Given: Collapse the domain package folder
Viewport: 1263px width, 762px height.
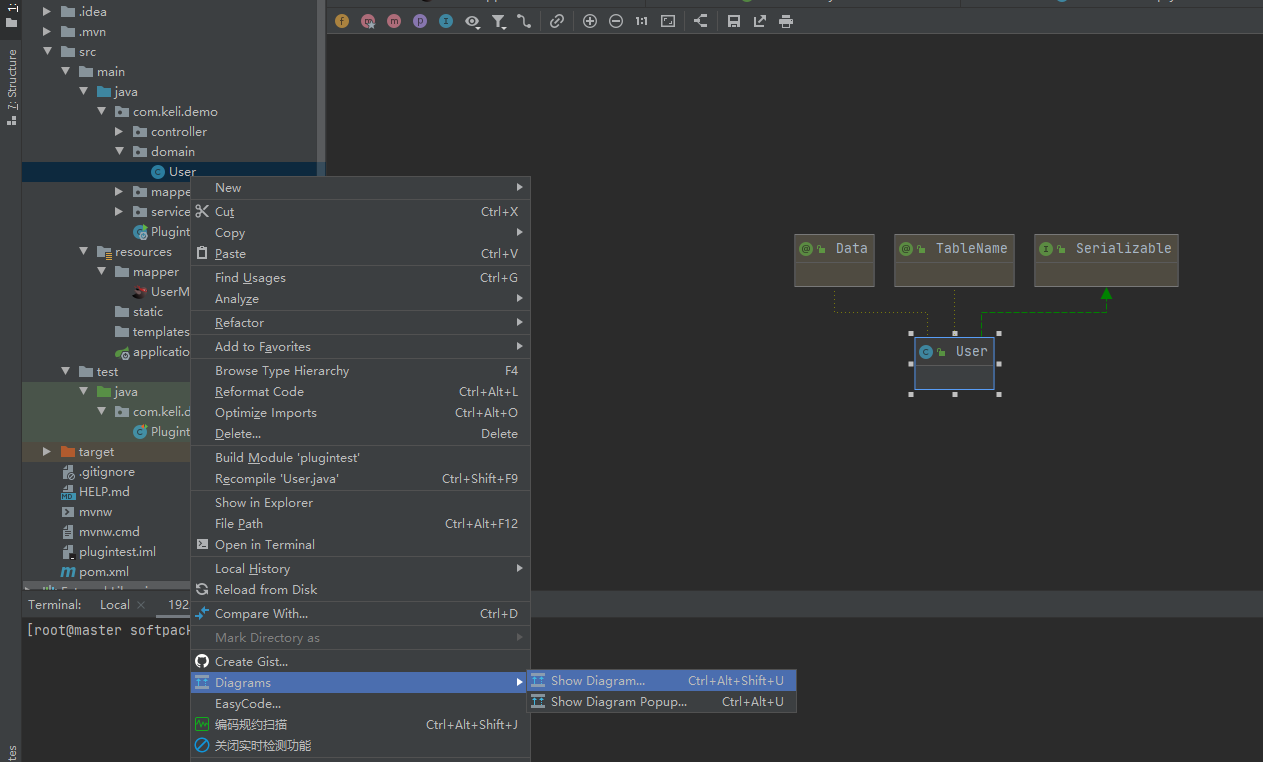Looking at the screenshot, I should (x=119, y=152).
